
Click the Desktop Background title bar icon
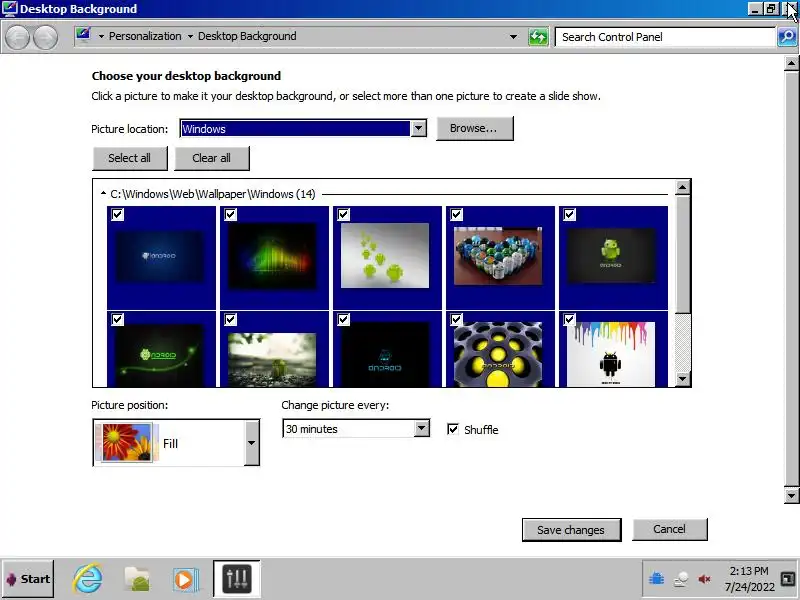[x=9, y=9]
